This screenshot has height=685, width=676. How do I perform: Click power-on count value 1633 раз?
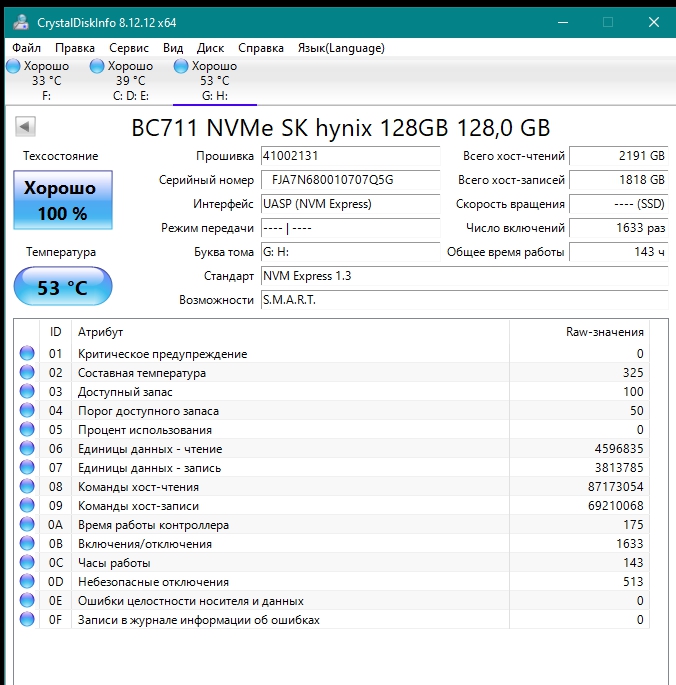click(x=619, y=228)
